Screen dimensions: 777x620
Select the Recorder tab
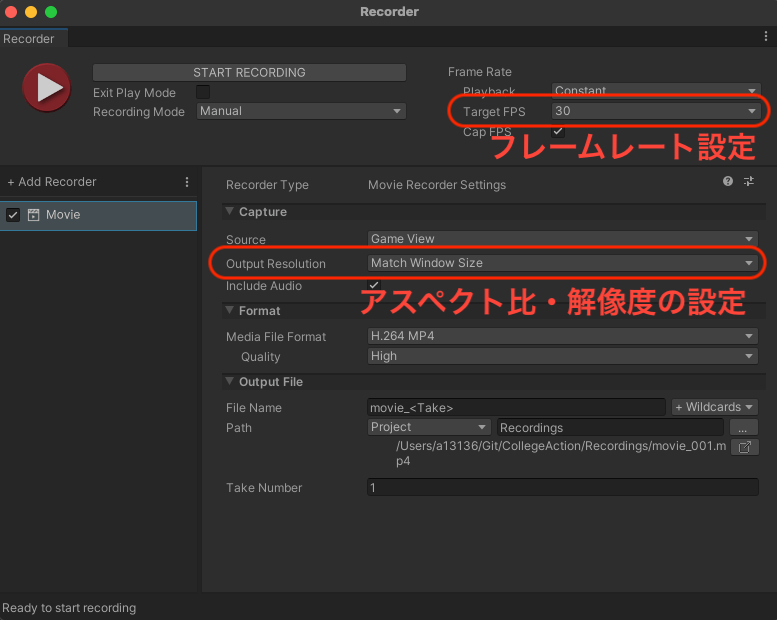pos(33,39)
